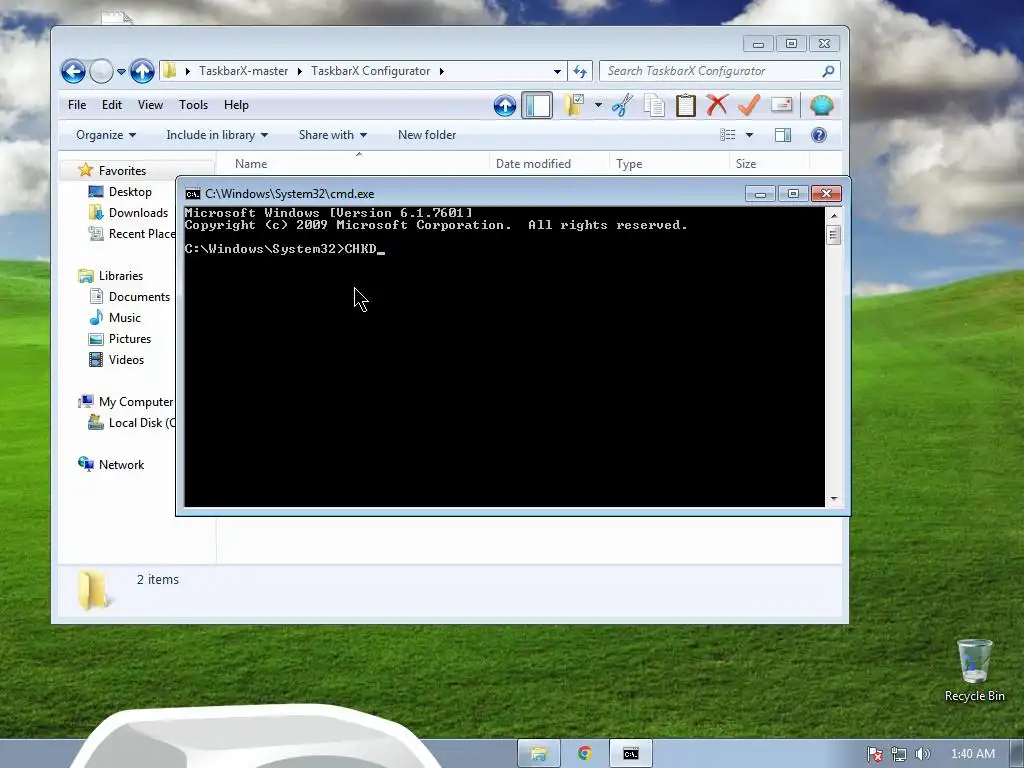
Task: Select TaskbarX Configurator breadcrumb
Action: pos(370,71)
